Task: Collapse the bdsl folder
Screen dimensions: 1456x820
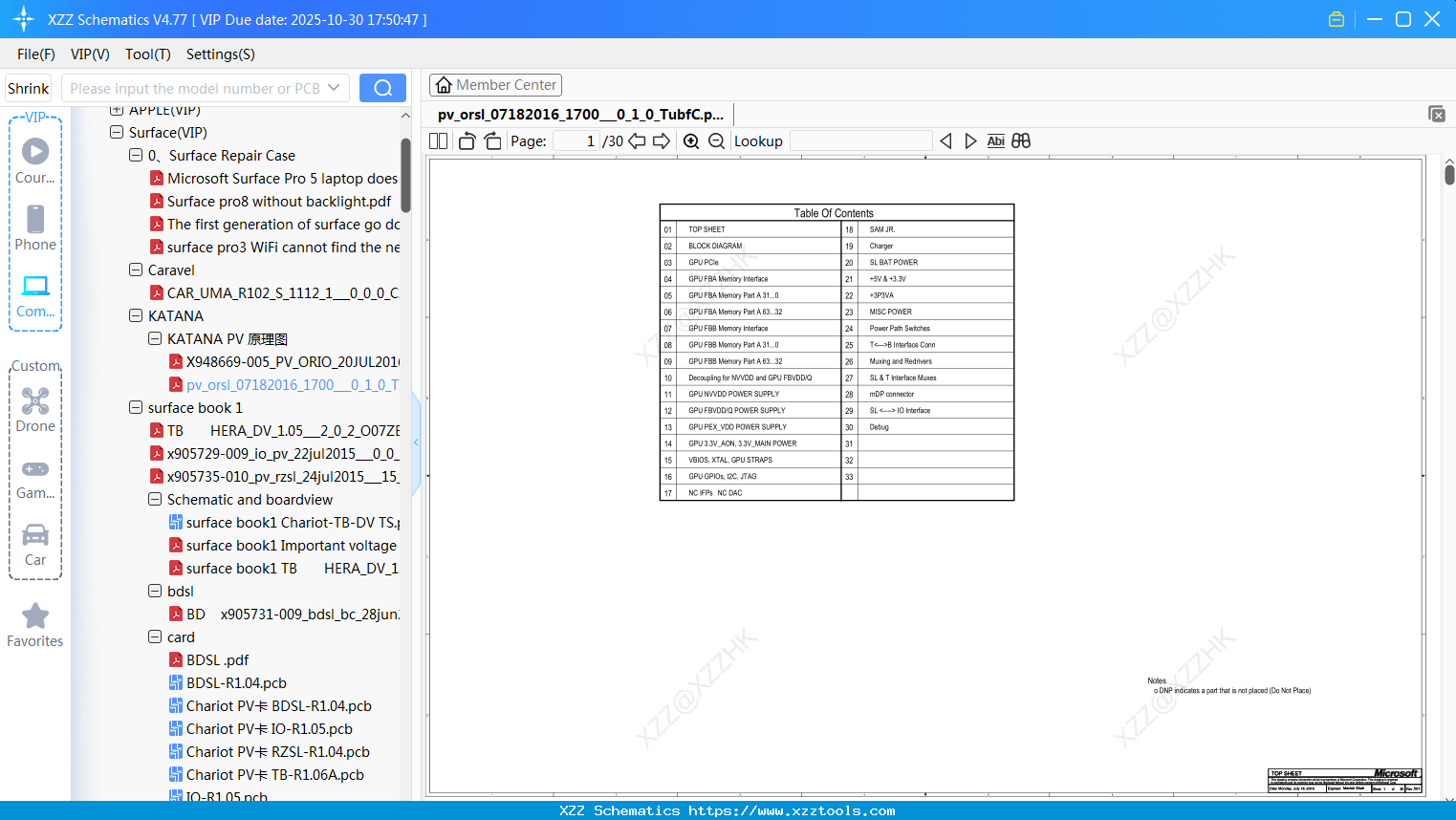Action: (155, 592)
